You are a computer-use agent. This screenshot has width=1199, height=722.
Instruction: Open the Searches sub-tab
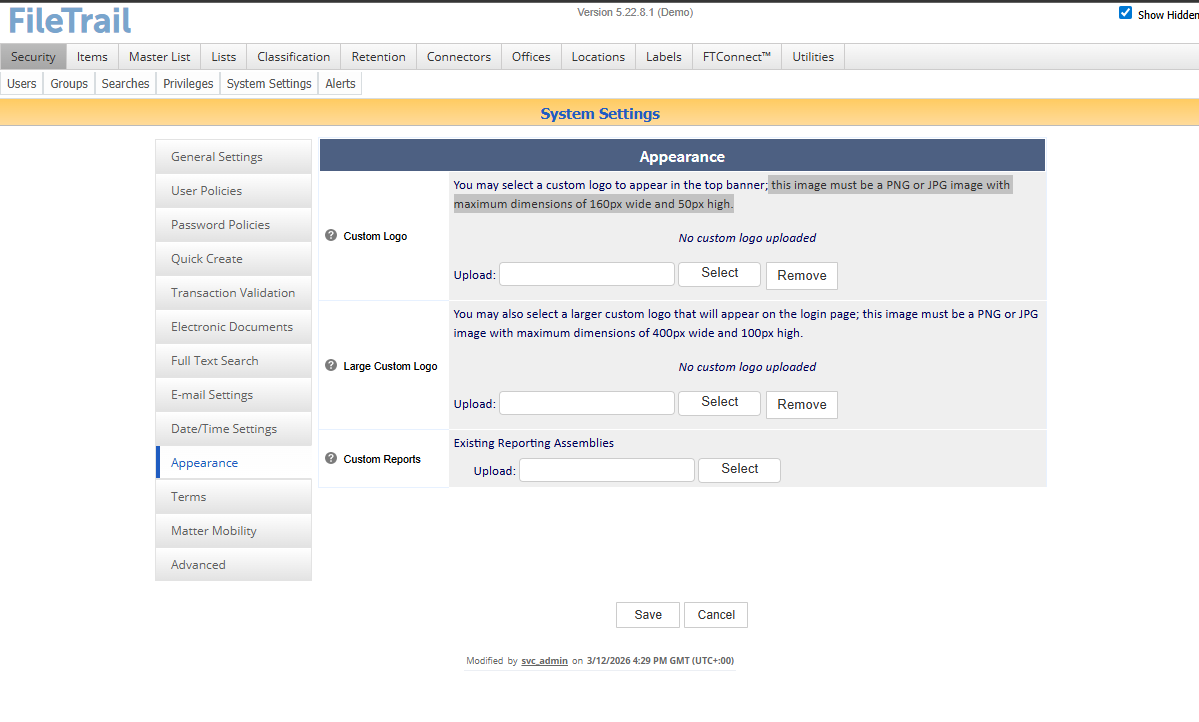coord(125,83)
